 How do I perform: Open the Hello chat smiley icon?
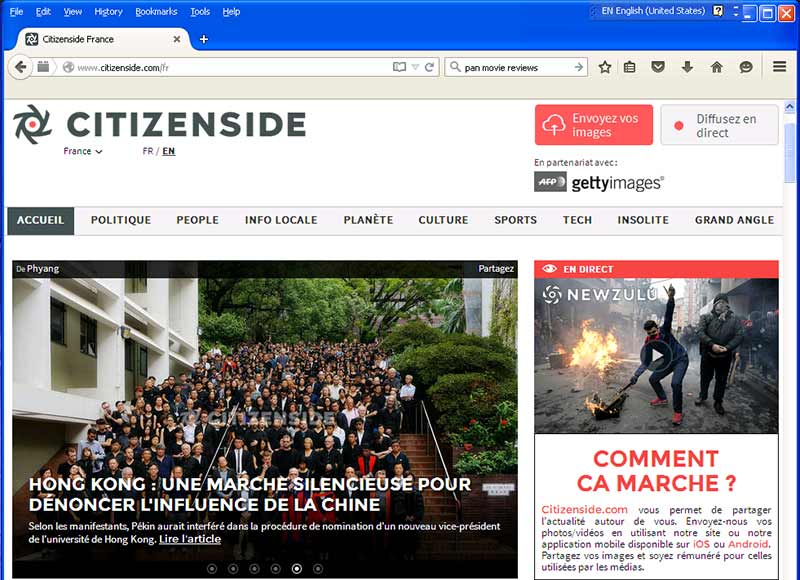(746, 67)
